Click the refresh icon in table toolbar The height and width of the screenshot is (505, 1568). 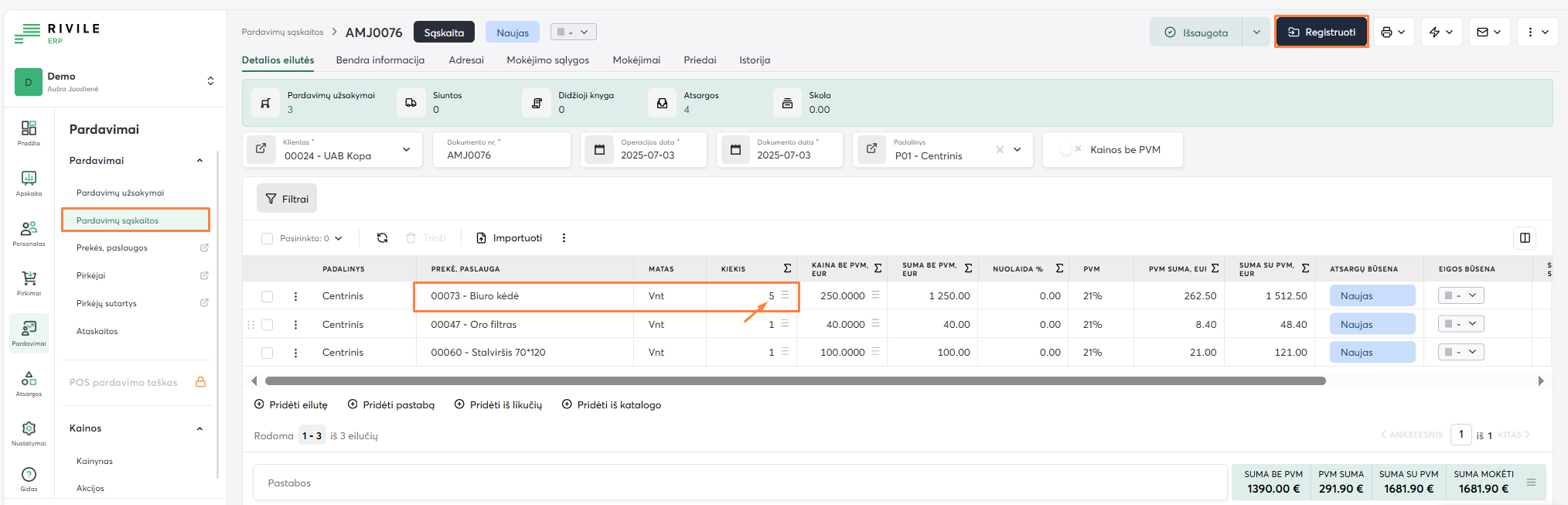point(382,238)
